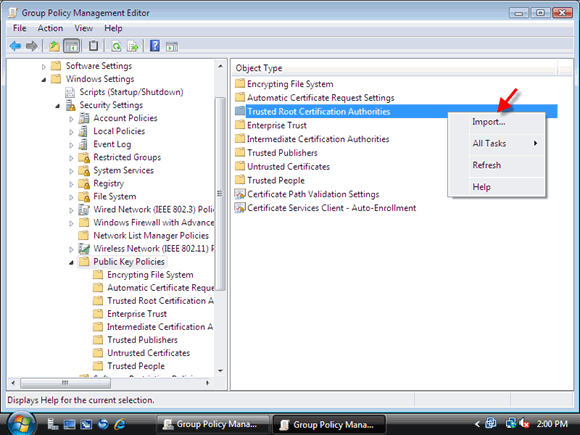580x435 pixels.
Task: Click the Forward arrow toolbar icon
Action: [x=32, y=46]
